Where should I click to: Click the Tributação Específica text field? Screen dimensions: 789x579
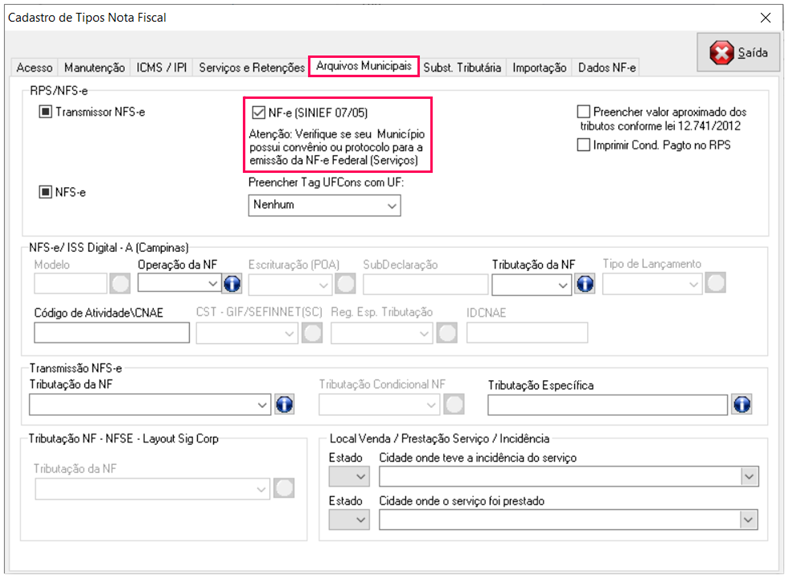tap(607, 404)
